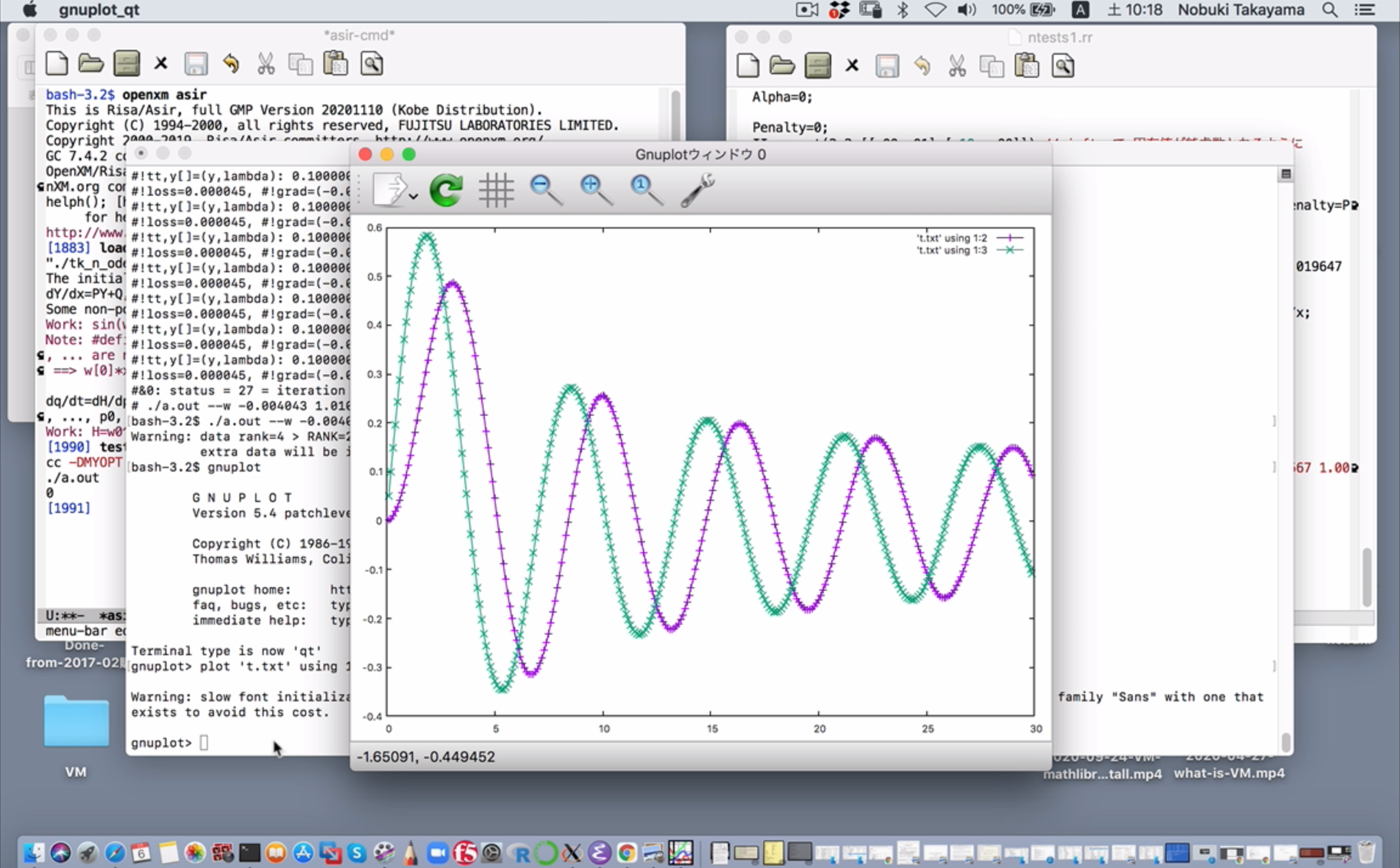This screenshot has width=1400, height=868.
Task: Click the Dired directory icon in asir-cmd window
Action: pos(126,64)
